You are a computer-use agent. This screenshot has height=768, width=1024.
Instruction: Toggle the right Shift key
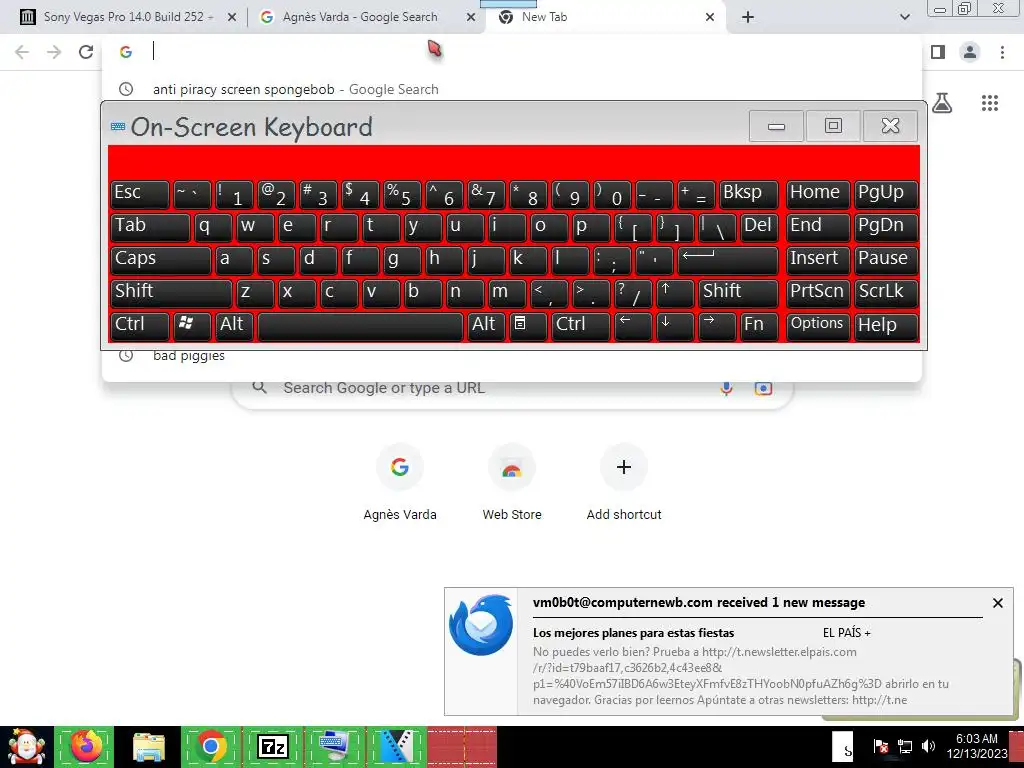coord(738,294)
